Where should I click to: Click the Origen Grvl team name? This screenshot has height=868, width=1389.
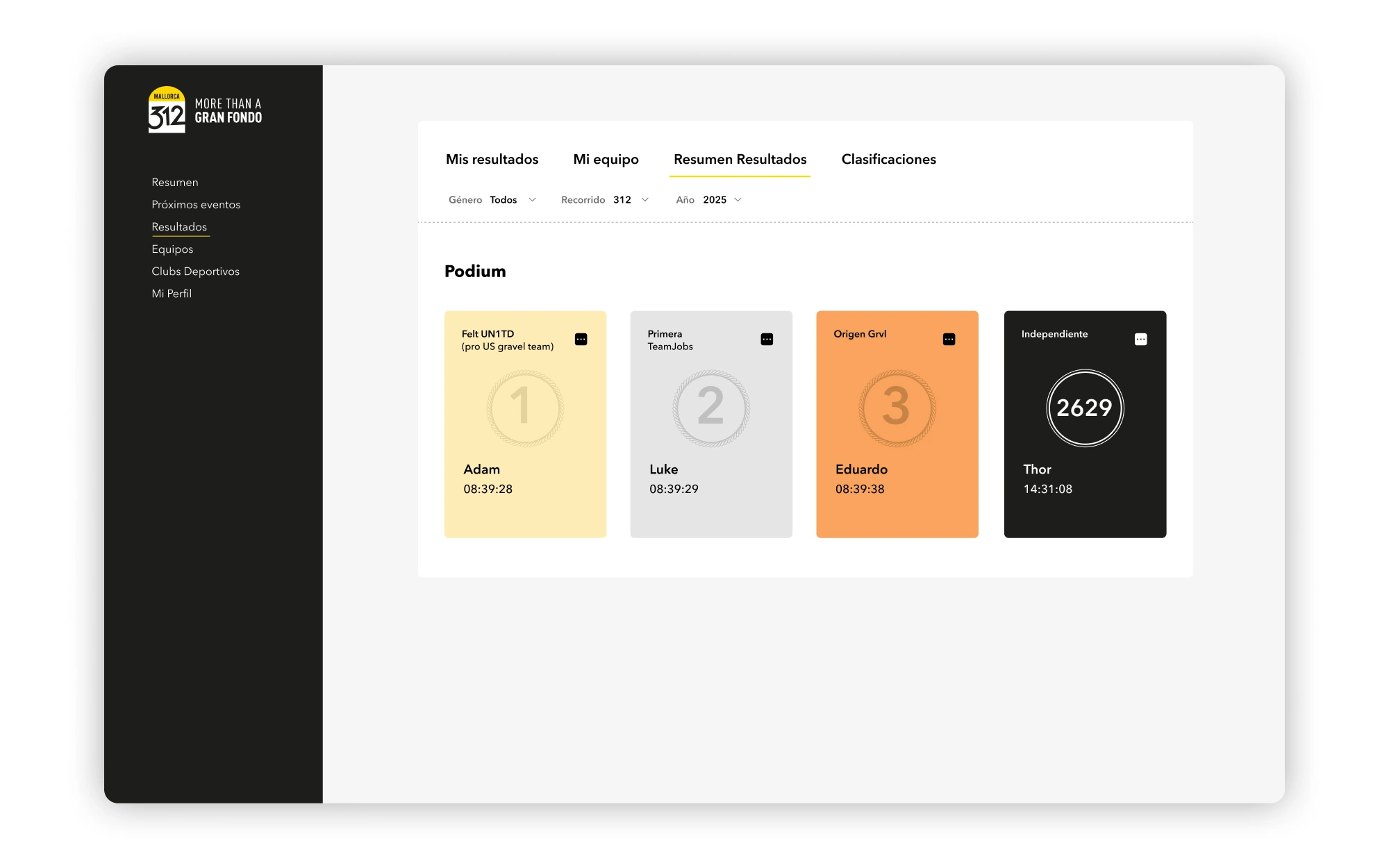point(860,334)
